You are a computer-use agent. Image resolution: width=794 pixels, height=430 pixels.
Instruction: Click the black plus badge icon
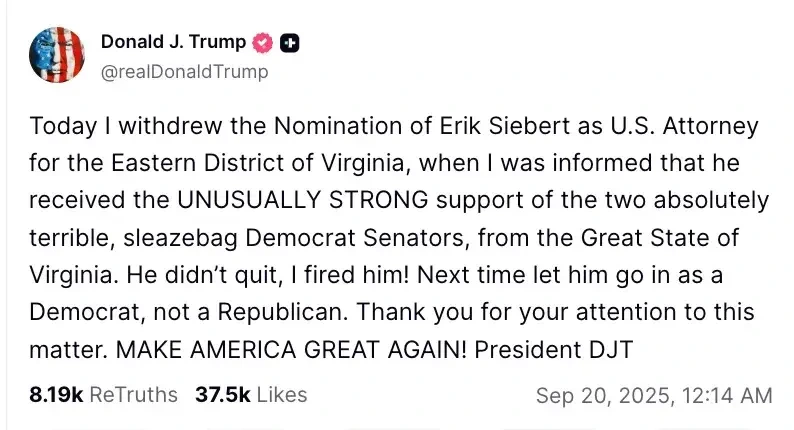tap(290, 43)
